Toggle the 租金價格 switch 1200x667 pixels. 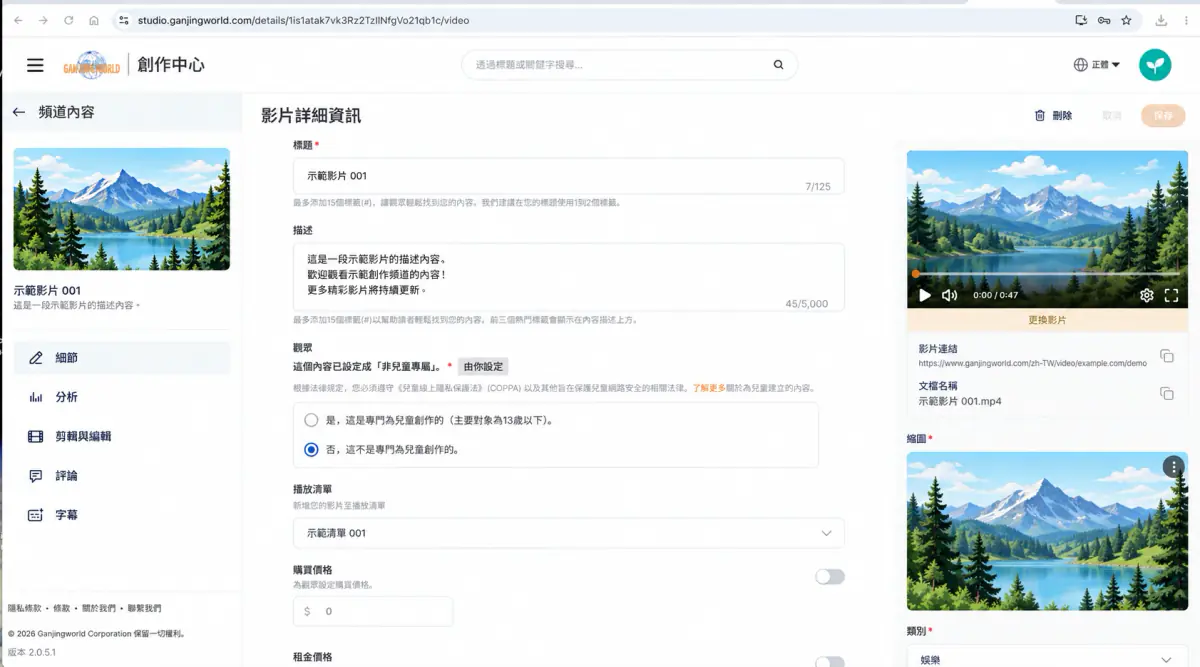pos(829,661)
